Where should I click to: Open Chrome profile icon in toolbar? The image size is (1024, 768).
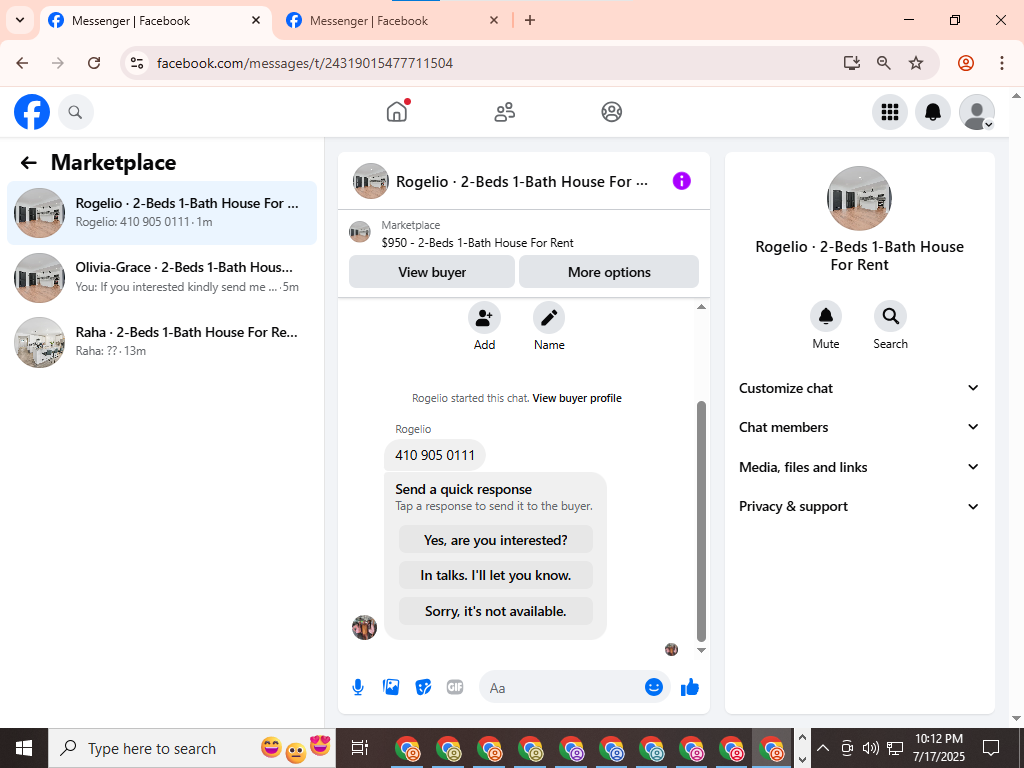[x=965, y=63]
